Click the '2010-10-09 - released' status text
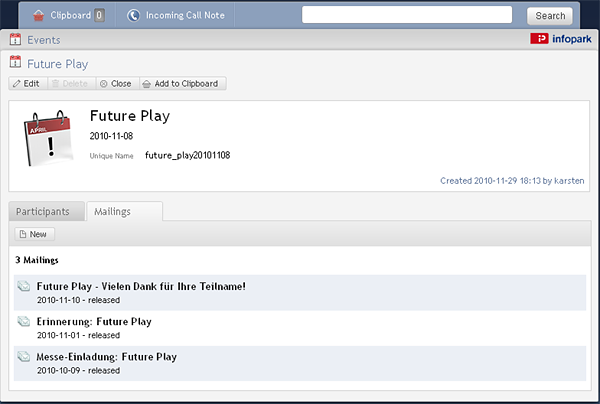600x404 pixels. 78,370
